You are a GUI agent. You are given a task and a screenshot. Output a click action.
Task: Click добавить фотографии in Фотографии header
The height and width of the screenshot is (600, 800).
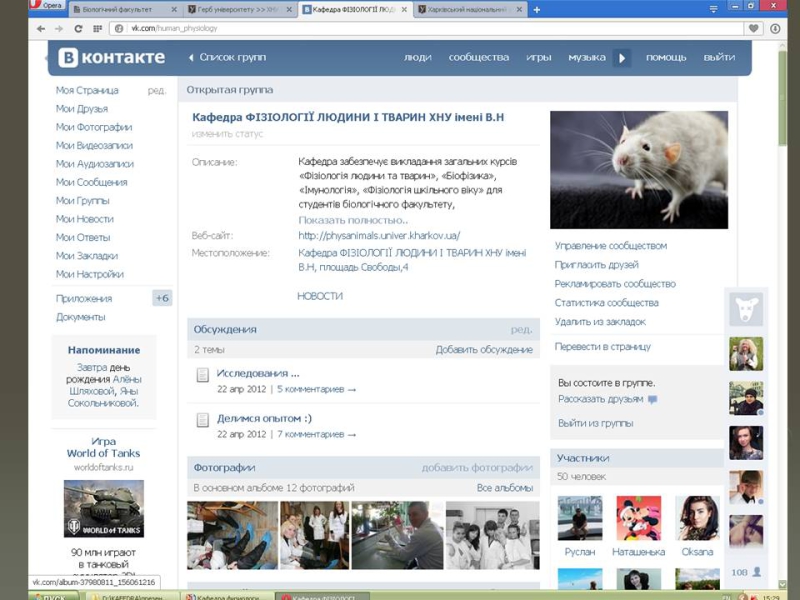pos(477,467)
